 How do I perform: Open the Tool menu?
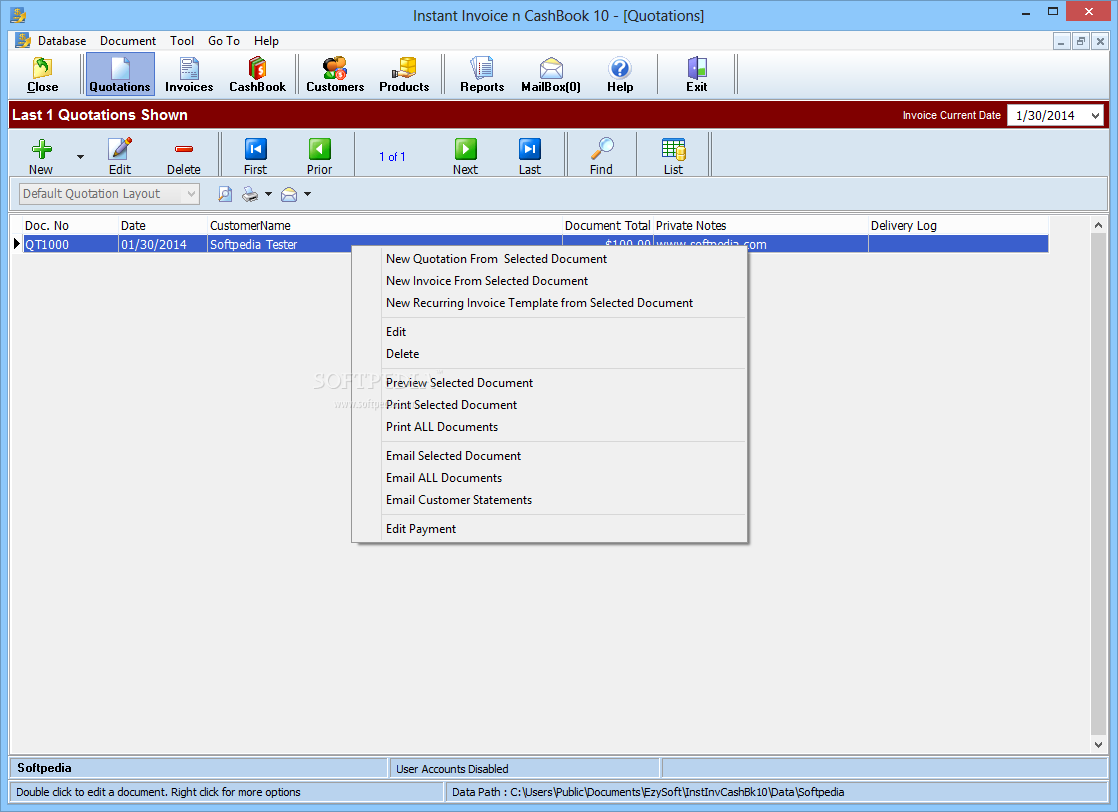[x=182, y=41]
